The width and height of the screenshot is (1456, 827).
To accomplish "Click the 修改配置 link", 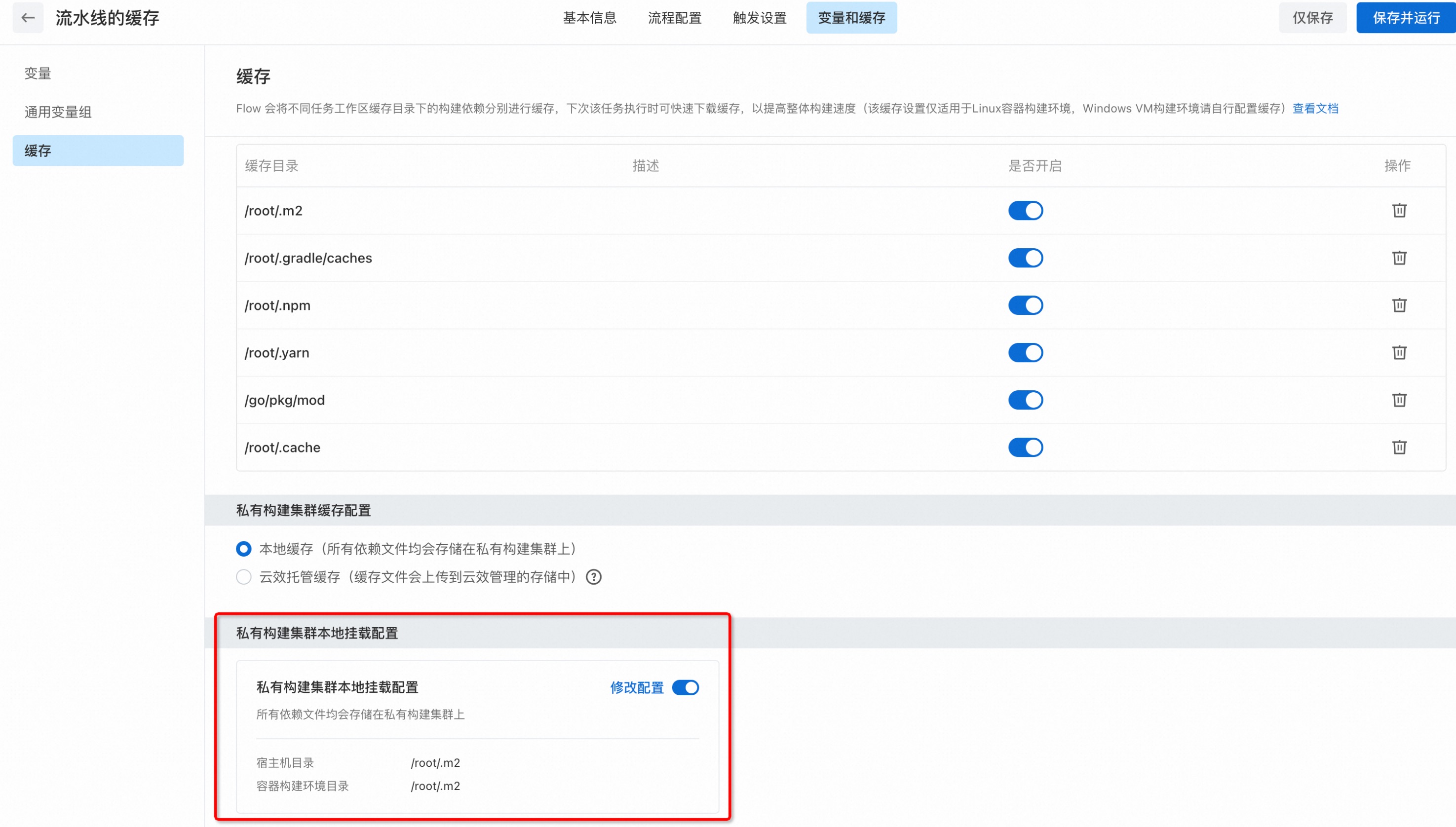I will [x=637, y=688].
